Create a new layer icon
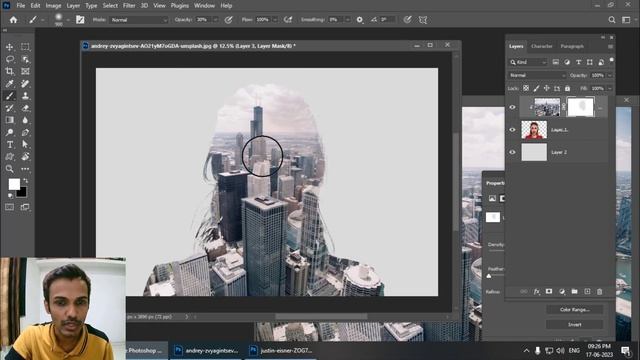Image resolution: width=640 pixels, height=360 pixels. pos(587,291)
